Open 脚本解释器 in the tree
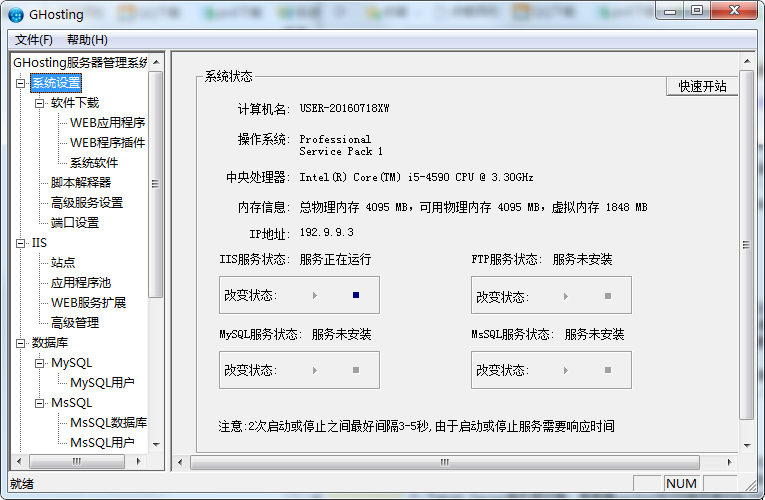 [81, 183]
